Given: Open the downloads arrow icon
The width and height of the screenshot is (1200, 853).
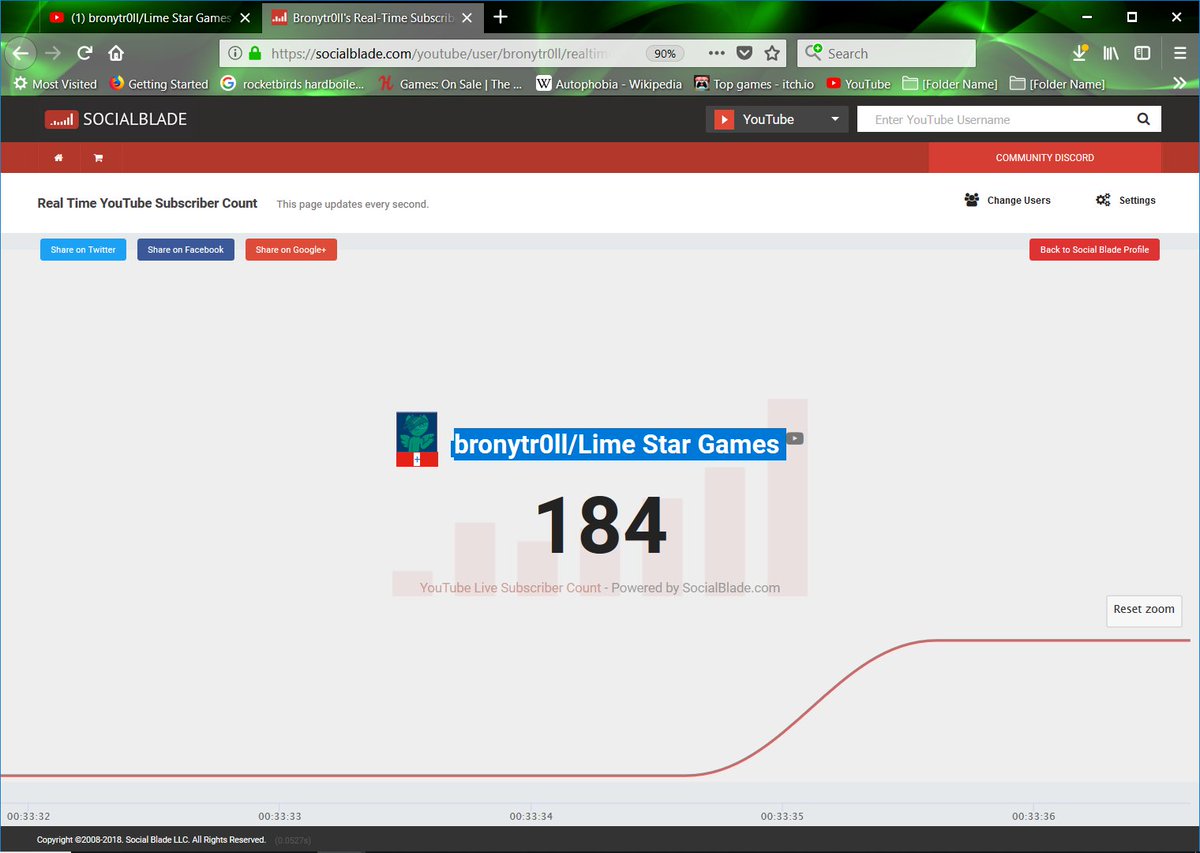Looking at the screenshot, I should 1080,53.
